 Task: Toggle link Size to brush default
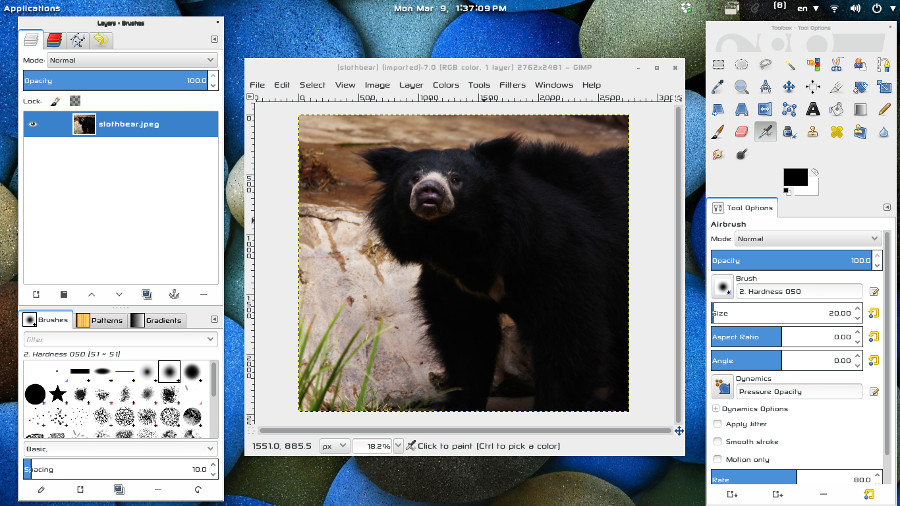pyautogui.click(x=874, y=313)
